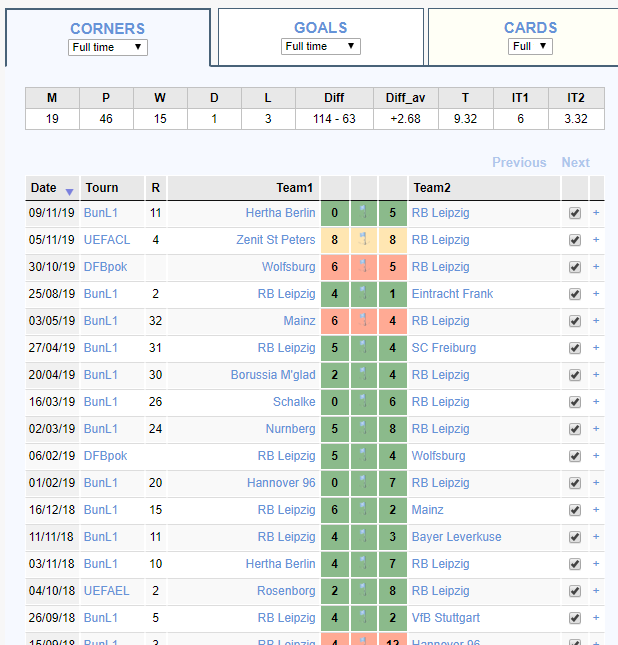618x645 pixels.
Task: Click the yellow score cell showing 8 for Zenit
Action: 335,240
